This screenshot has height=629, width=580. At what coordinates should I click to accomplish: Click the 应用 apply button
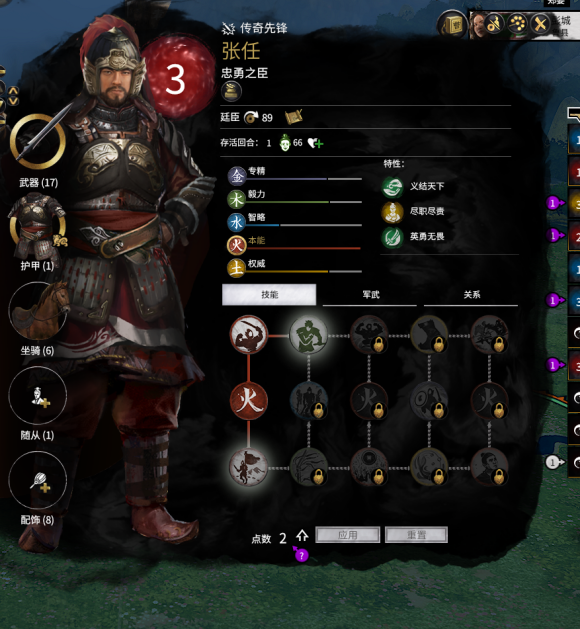tap(347, 535)
